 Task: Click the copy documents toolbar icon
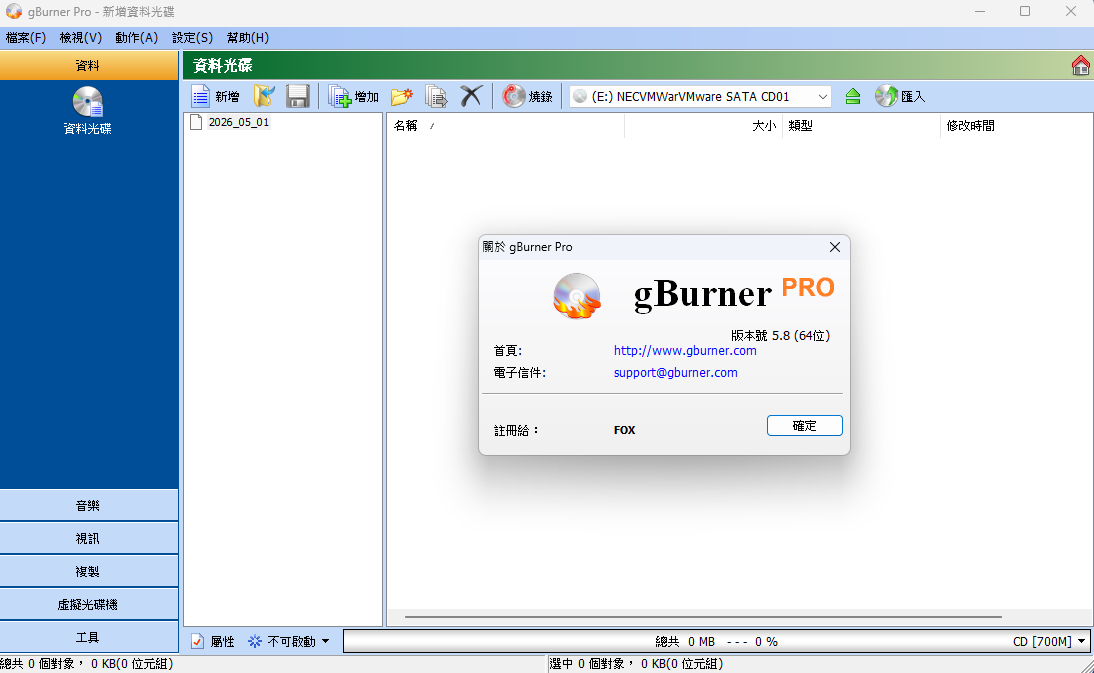pyautogui.click(x=436, y=96)
